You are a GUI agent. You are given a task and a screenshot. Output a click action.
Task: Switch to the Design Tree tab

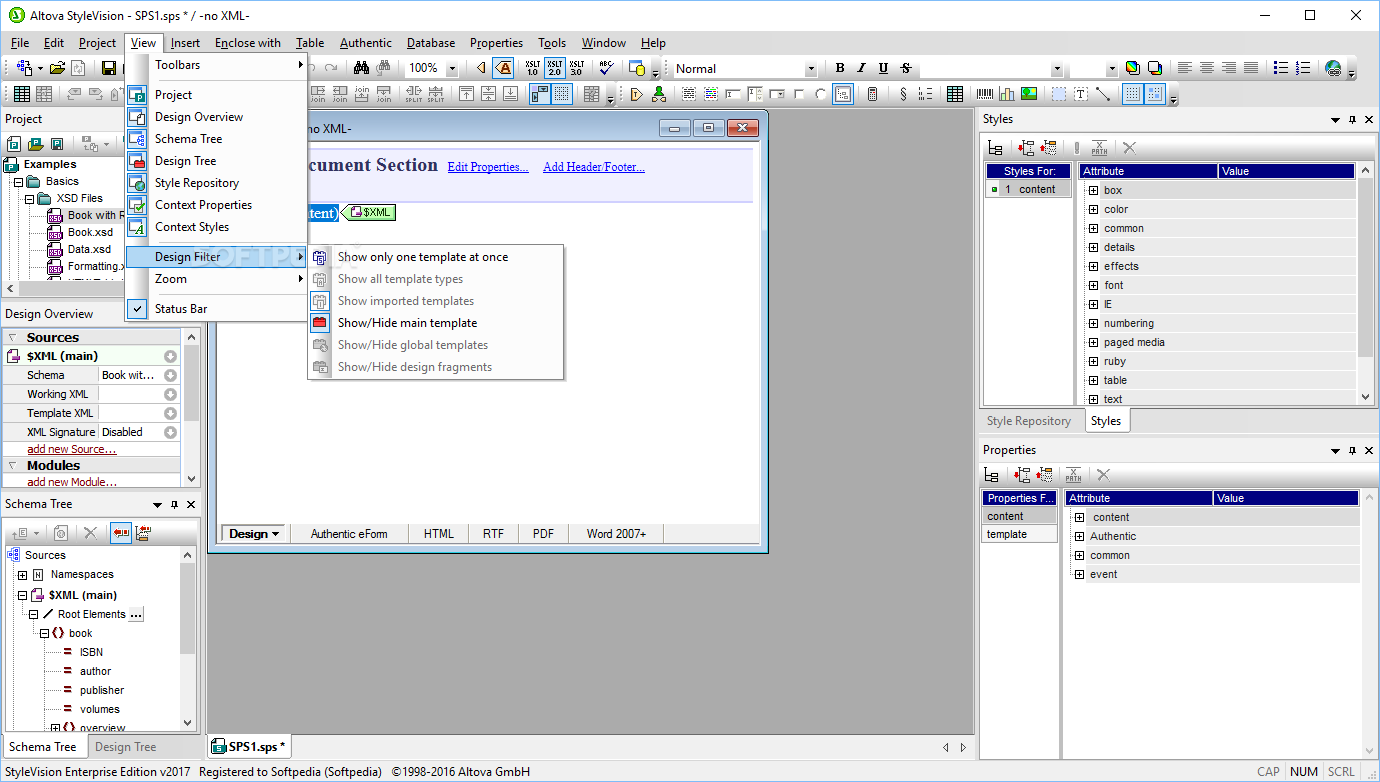126,747
